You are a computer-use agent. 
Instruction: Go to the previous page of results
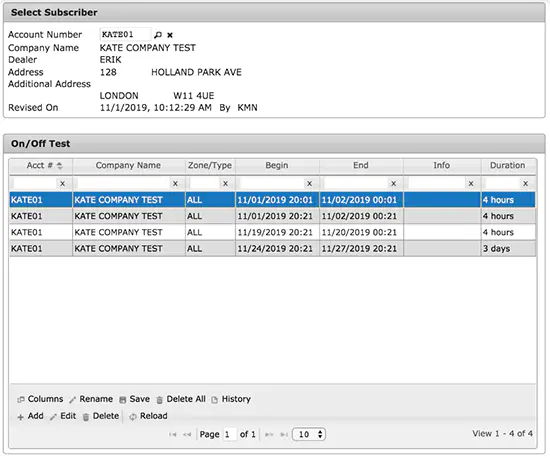pos(187,435)
